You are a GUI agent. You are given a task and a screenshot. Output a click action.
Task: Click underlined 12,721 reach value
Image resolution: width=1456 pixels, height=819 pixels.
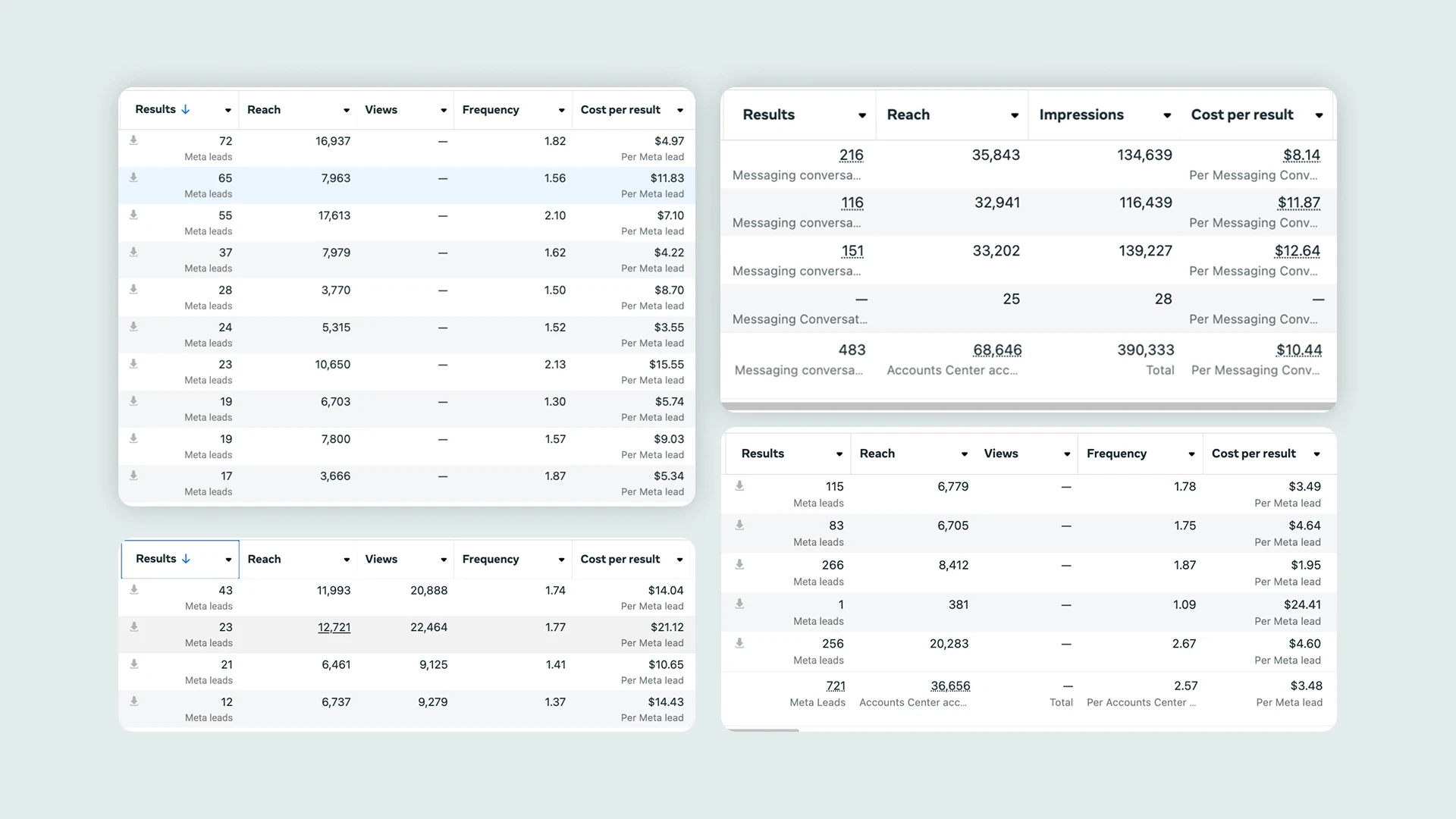(x=334, y=627)
